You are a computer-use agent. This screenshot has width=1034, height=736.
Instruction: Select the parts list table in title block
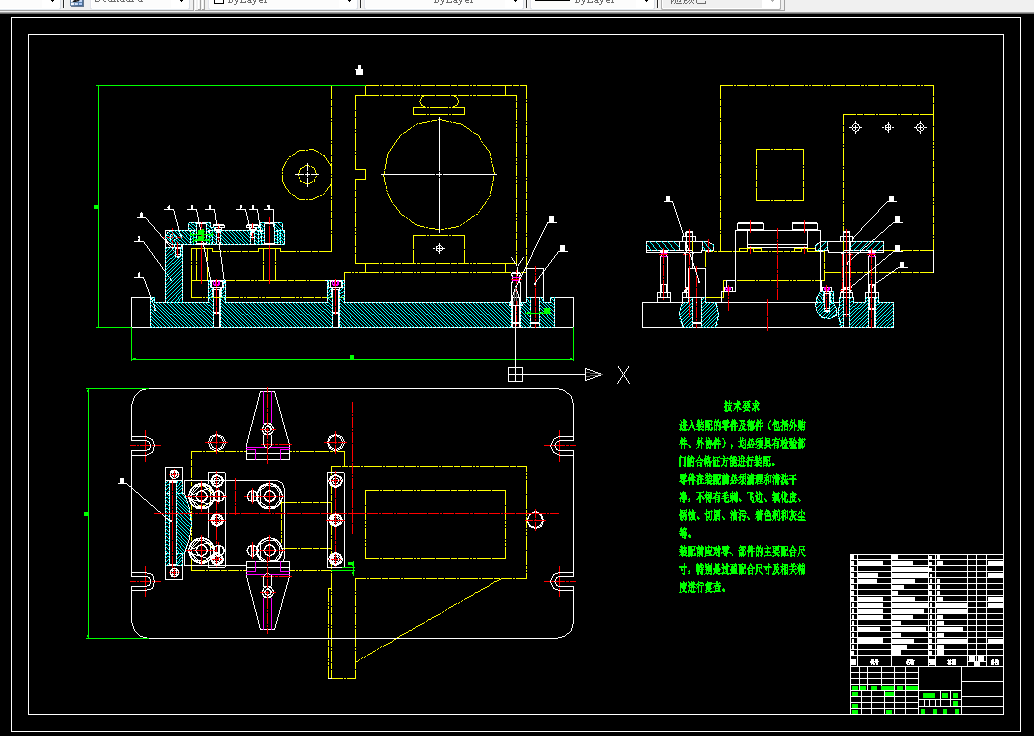(x=927, y=610)
